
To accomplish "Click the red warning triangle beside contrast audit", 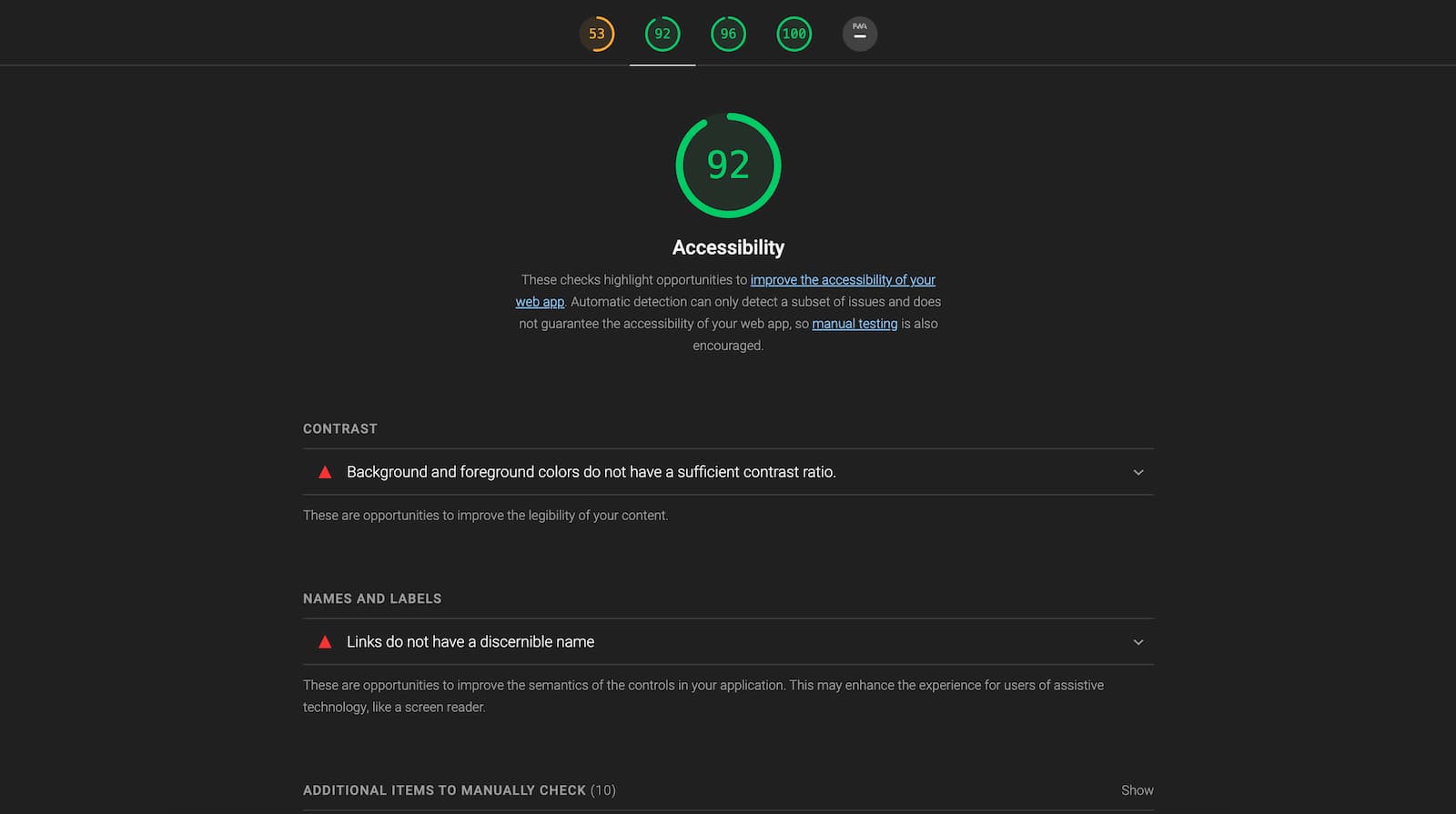I will click(325, 472).
